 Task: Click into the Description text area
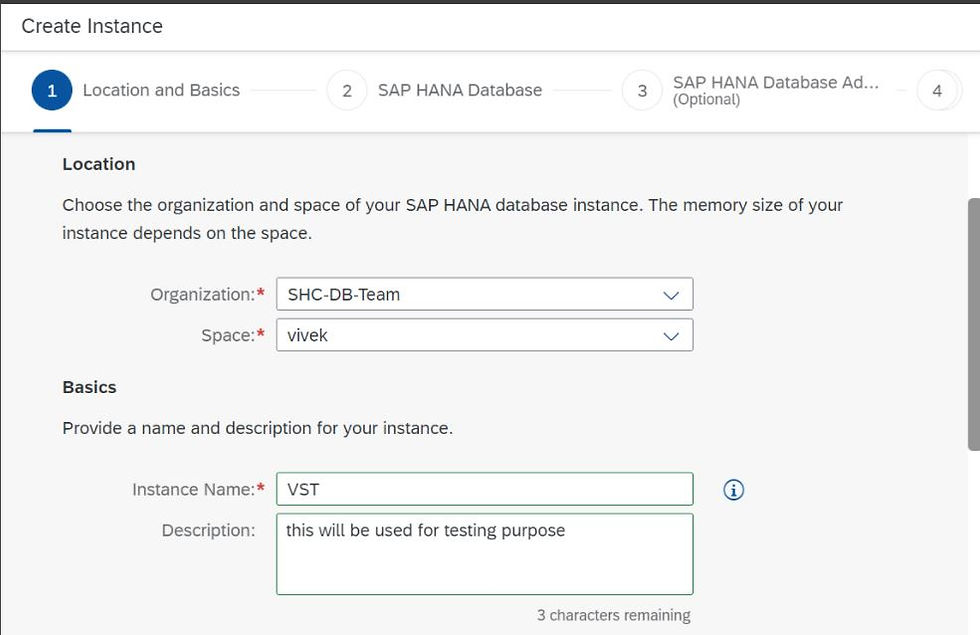pos(484,554)
